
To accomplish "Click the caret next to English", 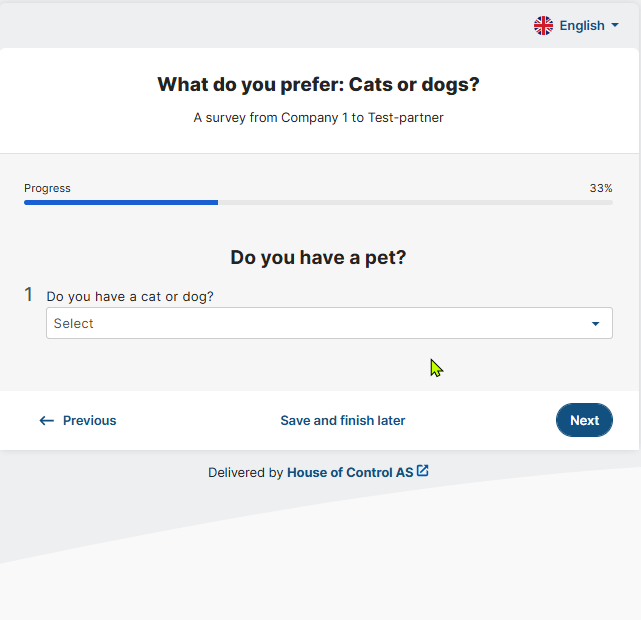I will tap(614, 26).
